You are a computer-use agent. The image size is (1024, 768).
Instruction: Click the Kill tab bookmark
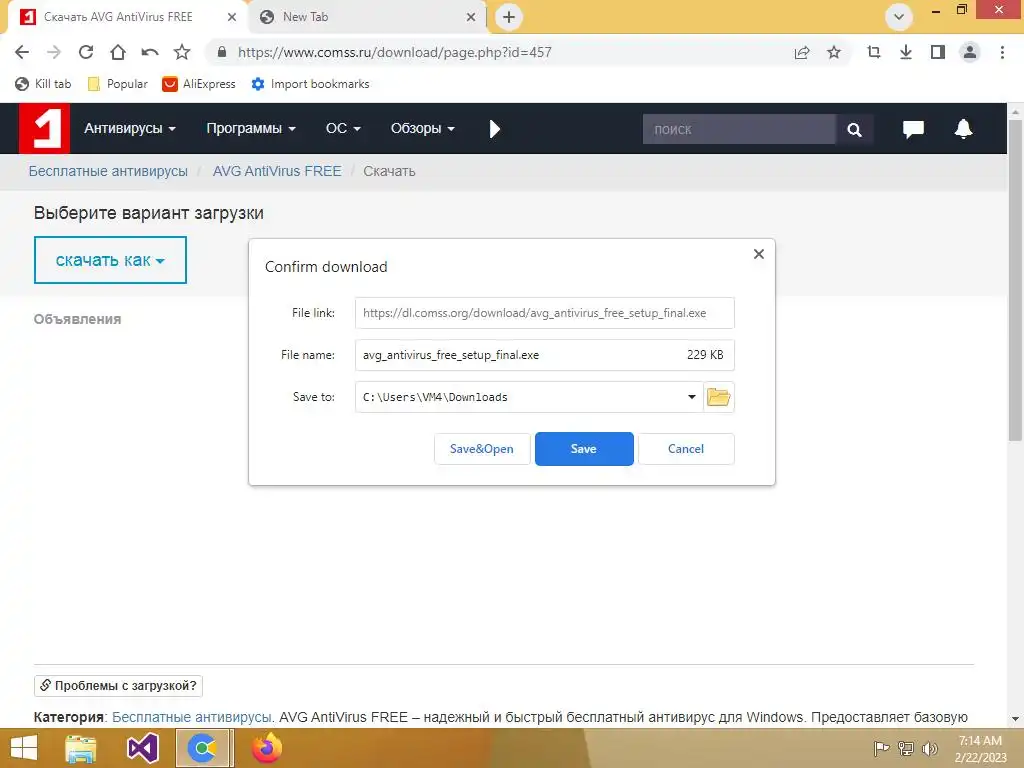[43, 84]
